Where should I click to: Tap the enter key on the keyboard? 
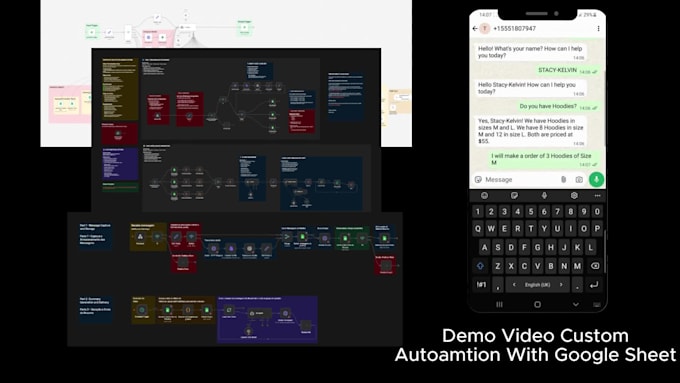(x=594, y=285)
